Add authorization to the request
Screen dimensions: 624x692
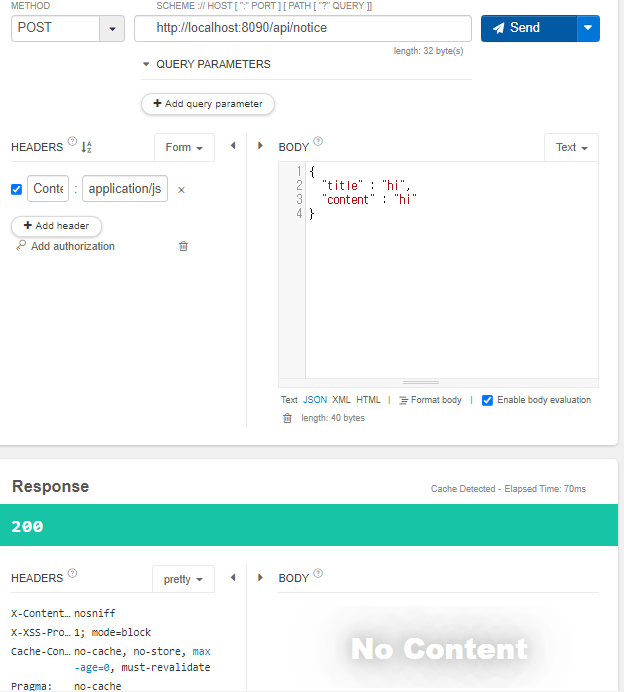(x=66, y=246)
